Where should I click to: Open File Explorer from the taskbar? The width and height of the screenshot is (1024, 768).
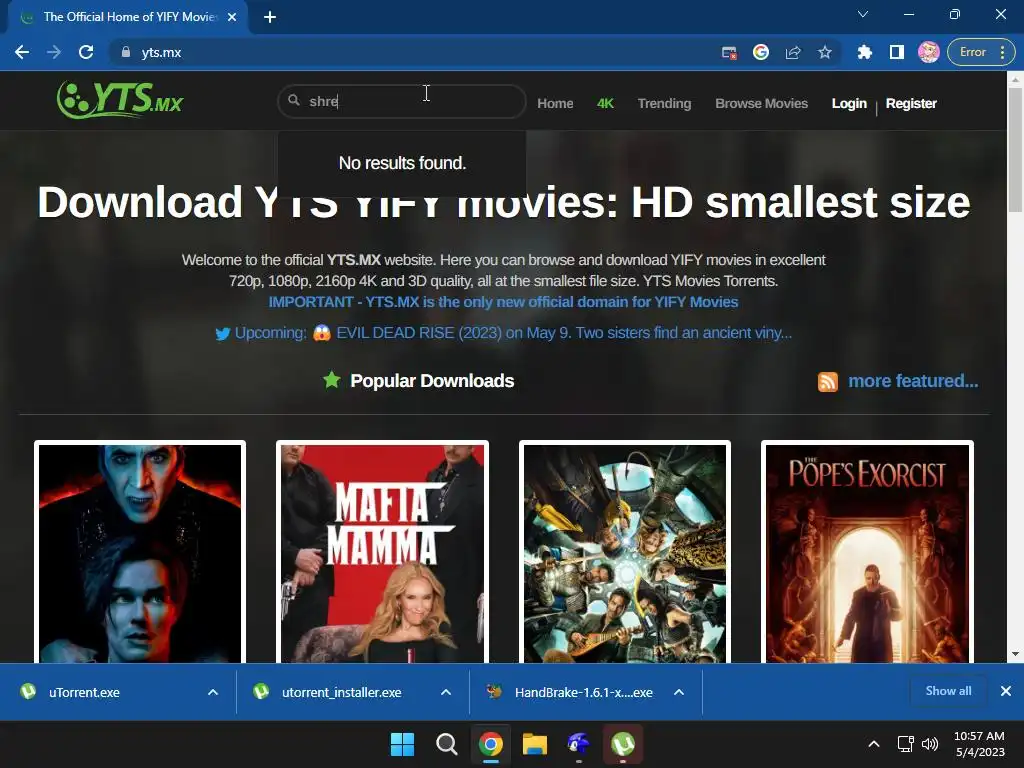(x=534, y=744)
